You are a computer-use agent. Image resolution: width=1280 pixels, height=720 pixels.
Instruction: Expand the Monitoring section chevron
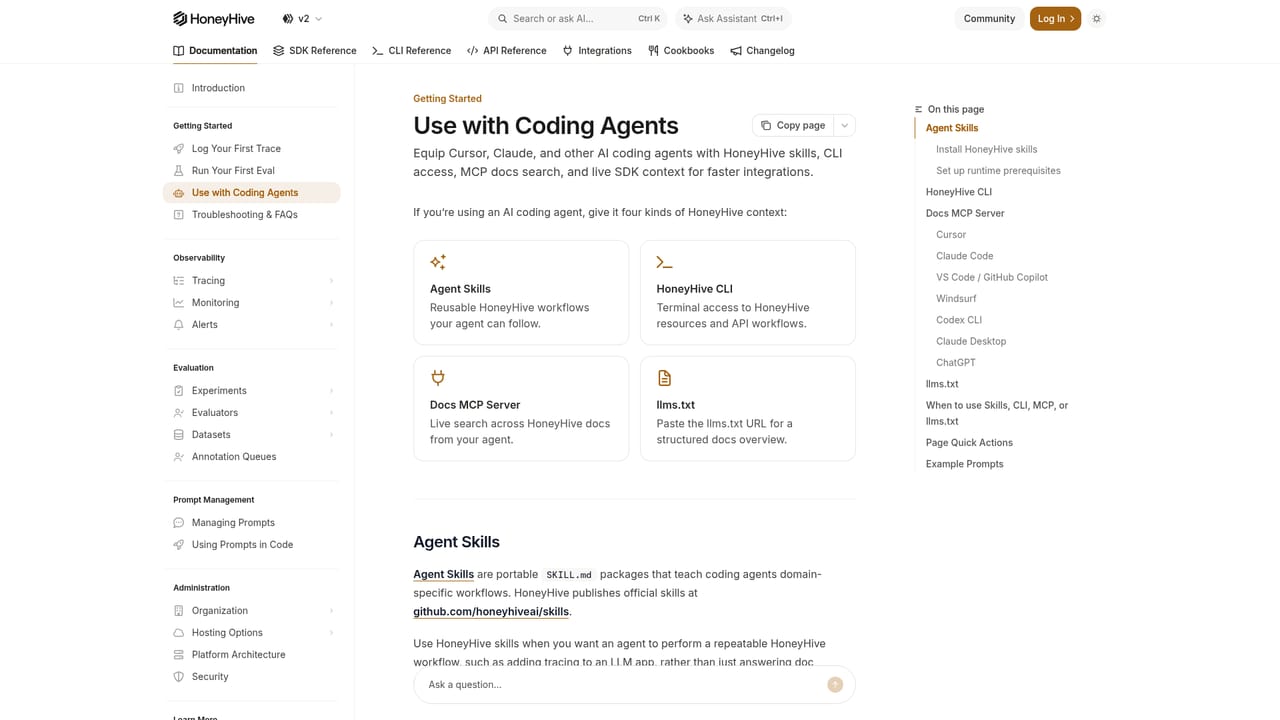coord(331,303)
